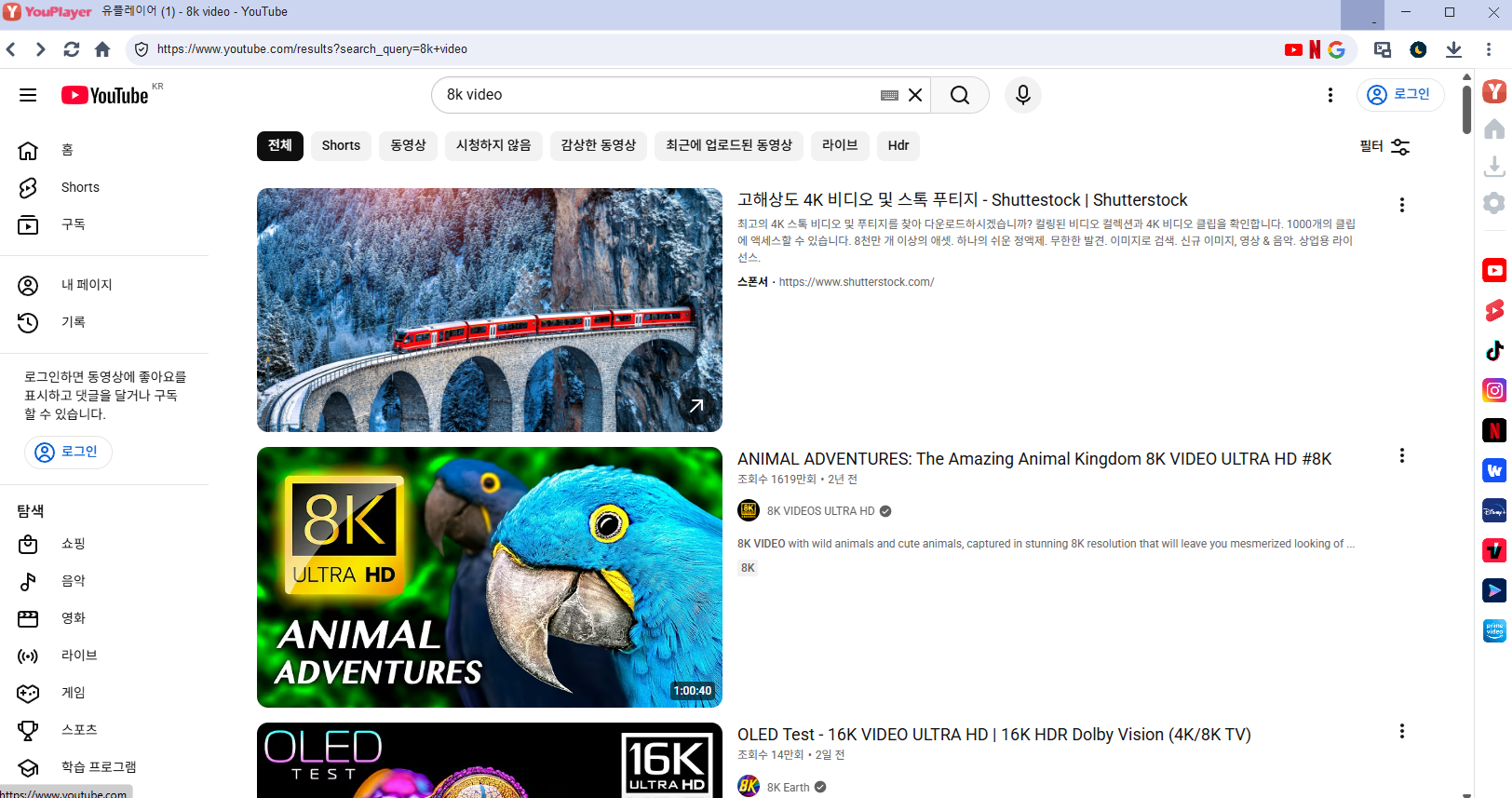Click the YouTube logo

[105, 95]
